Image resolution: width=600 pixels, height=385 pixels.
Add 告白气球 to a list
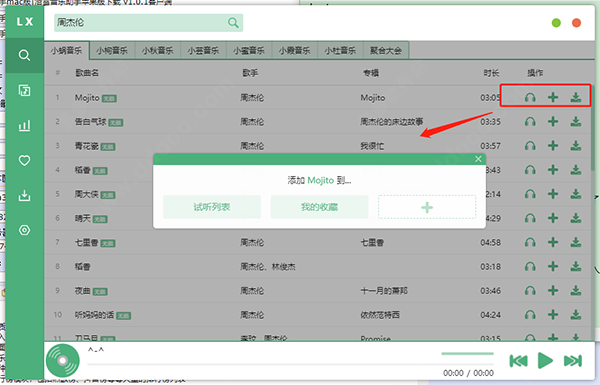pyautogui.click(x=553, y=122)
